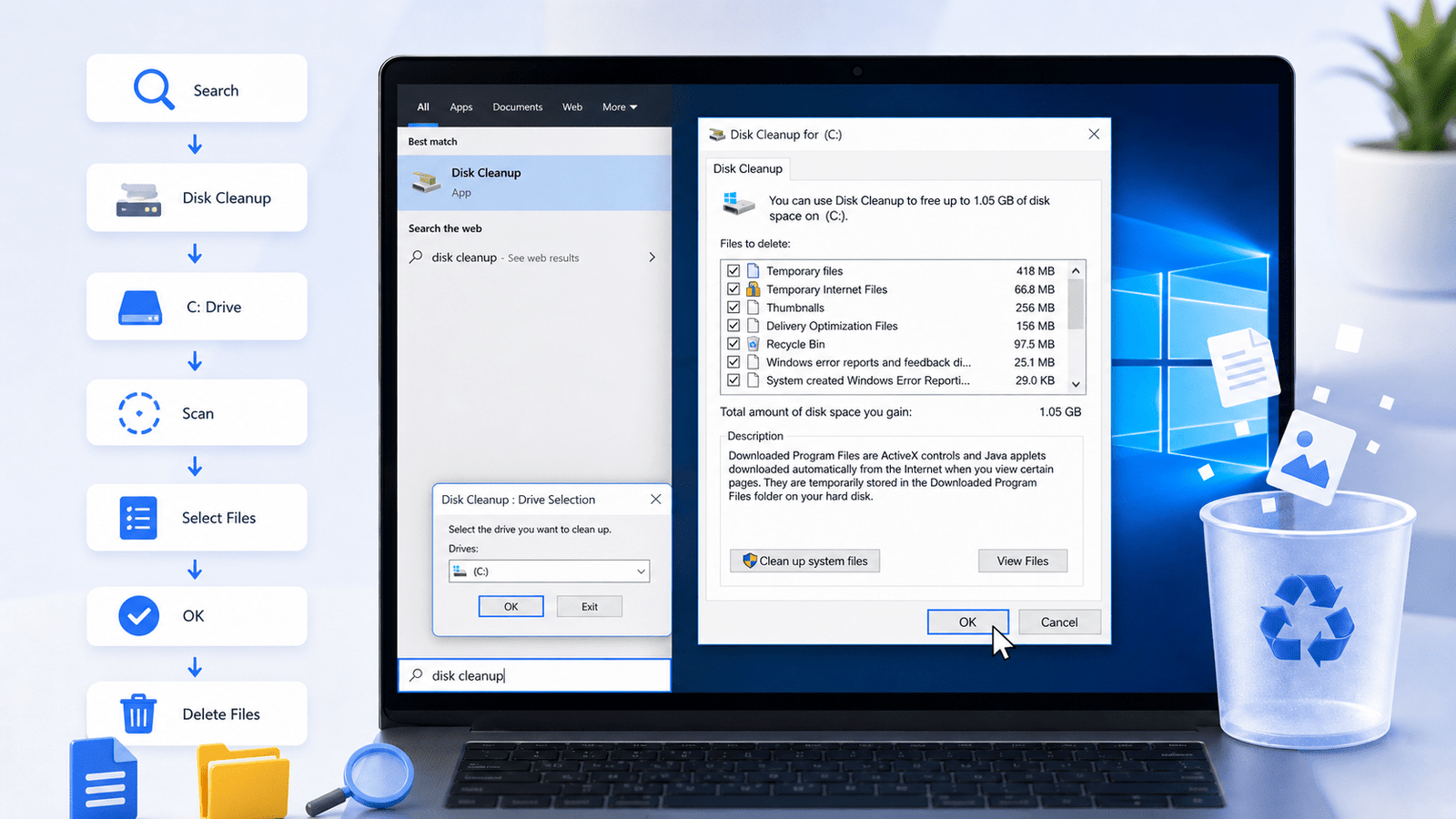Click the search icon in the search box
The width and height of the screenshot is (1456, 819).
tap(416, 675)
